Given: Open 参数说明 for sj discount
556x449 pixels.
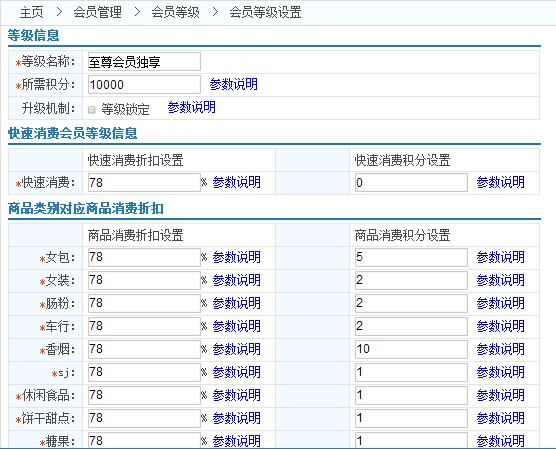Looking at the screenshot, I should pyautogui.click(x=237, y=372).
